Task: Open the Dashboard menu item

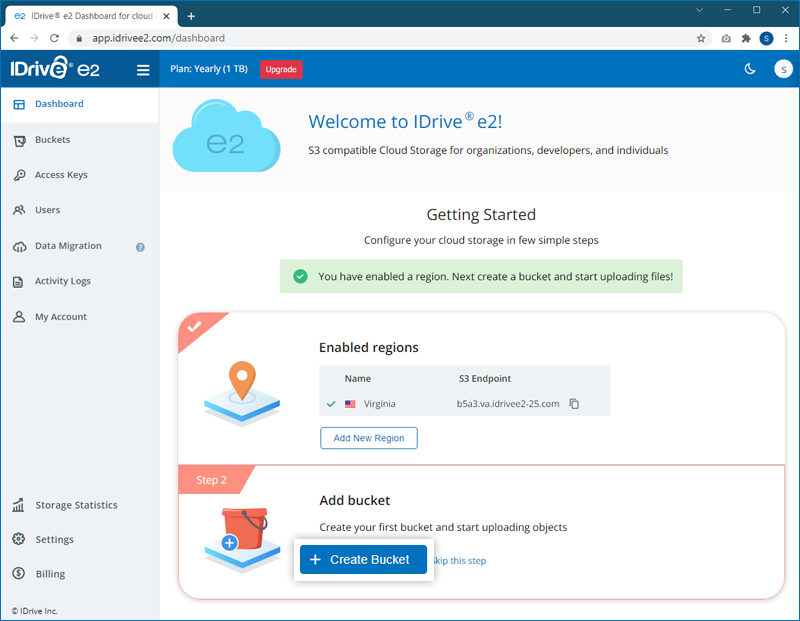Action: (x=80, y=104)
